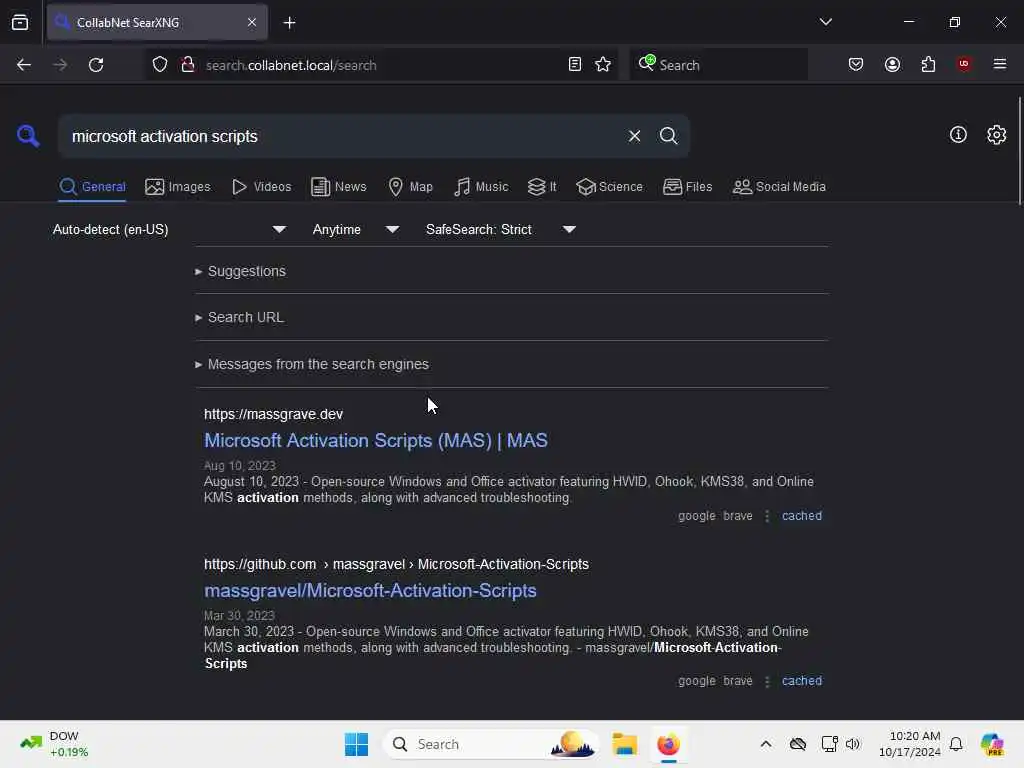Click the site security padlock icon
This screenshot has width=1024, height=768.
pos(187,65)
